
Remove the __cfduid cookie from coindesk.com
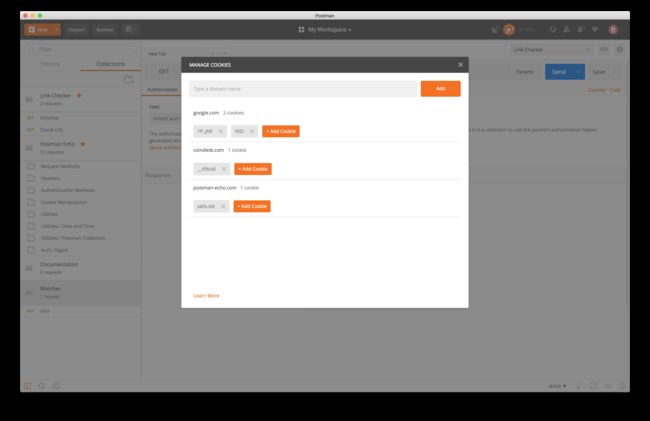tap(224, 169)
